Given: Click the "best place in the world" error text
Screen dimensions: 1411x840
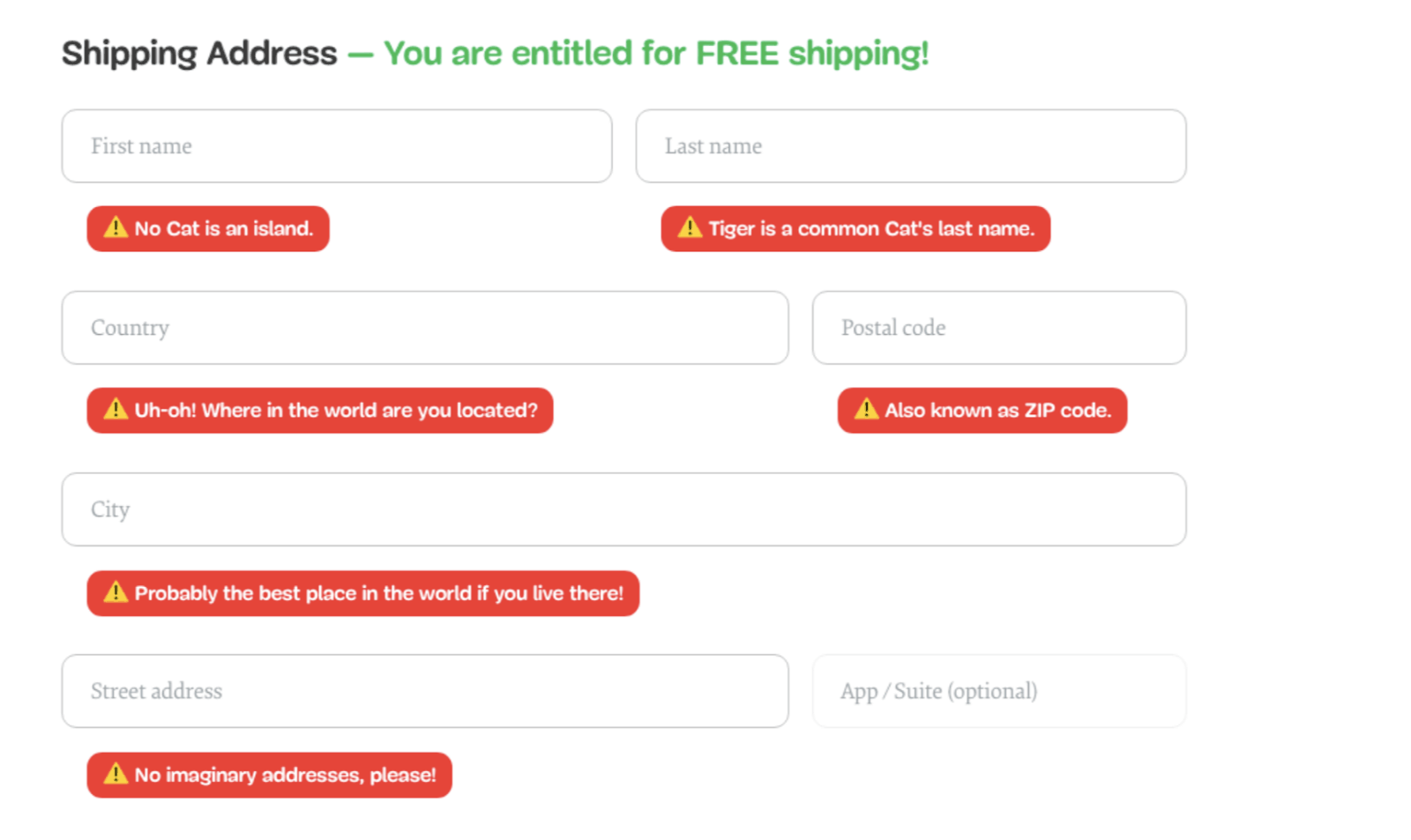Looking at the screenshot, I should (379, 593).
